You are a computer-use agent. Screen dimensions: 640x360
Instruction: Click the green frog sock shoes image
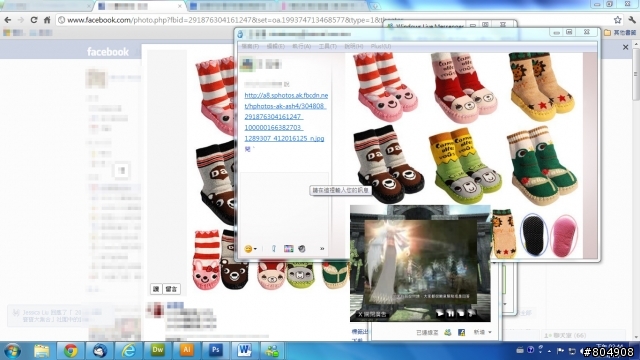542,165
